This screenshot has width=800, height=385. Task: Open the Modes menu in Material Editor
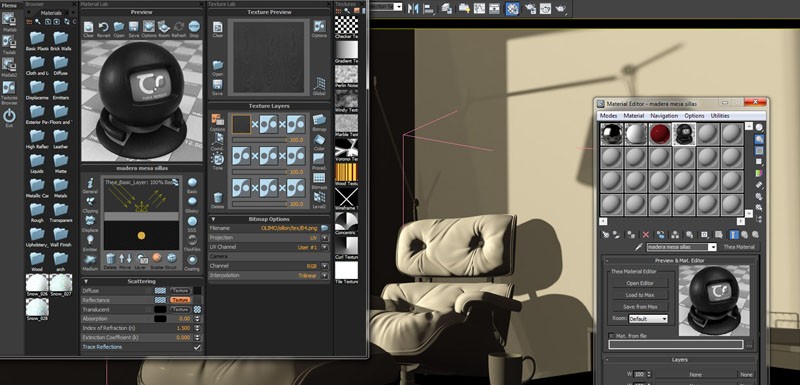(x=608, y=116)
